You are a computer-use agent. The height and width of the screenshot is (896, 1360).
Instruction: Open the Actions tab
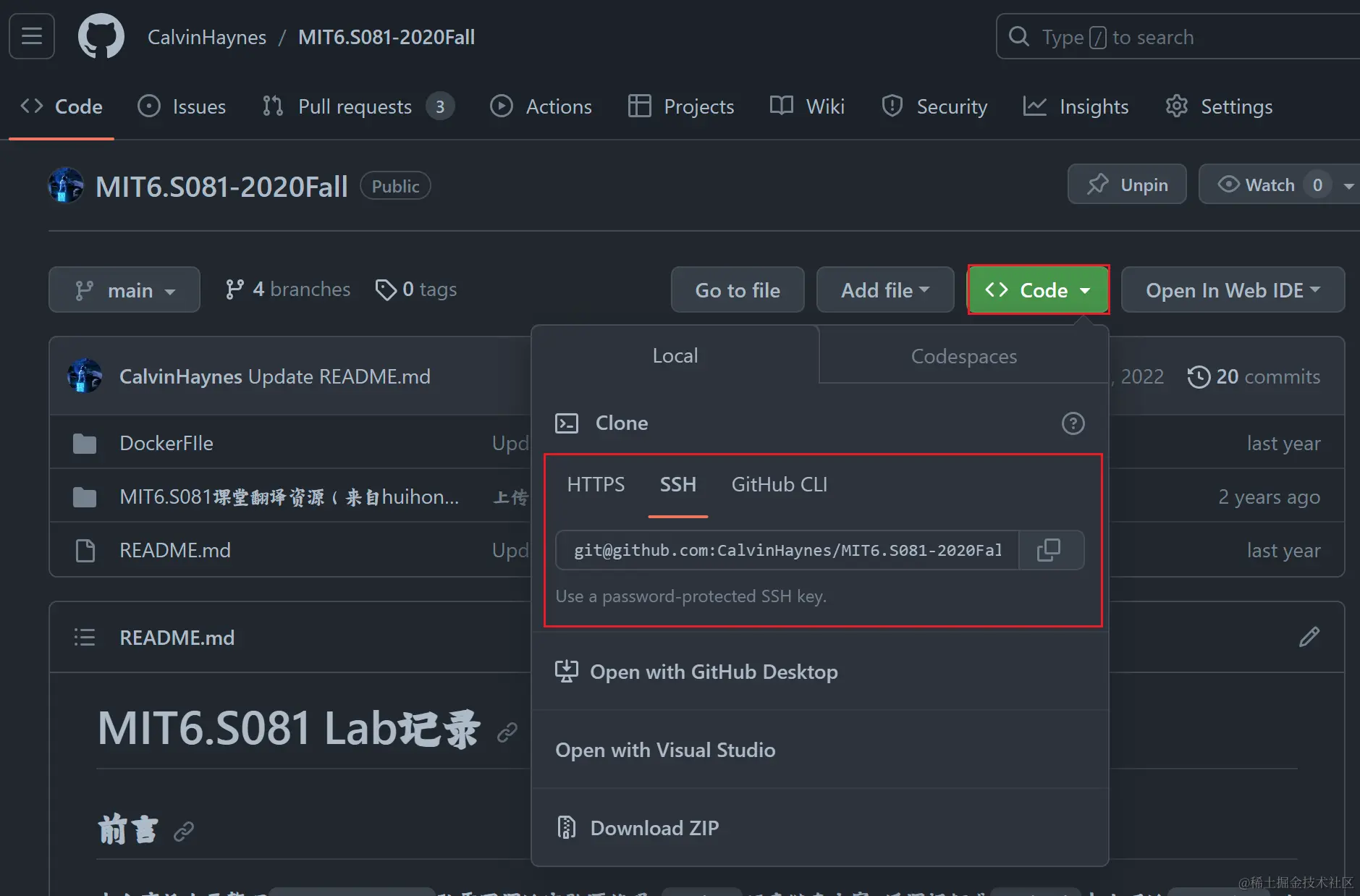pos(541,106)
